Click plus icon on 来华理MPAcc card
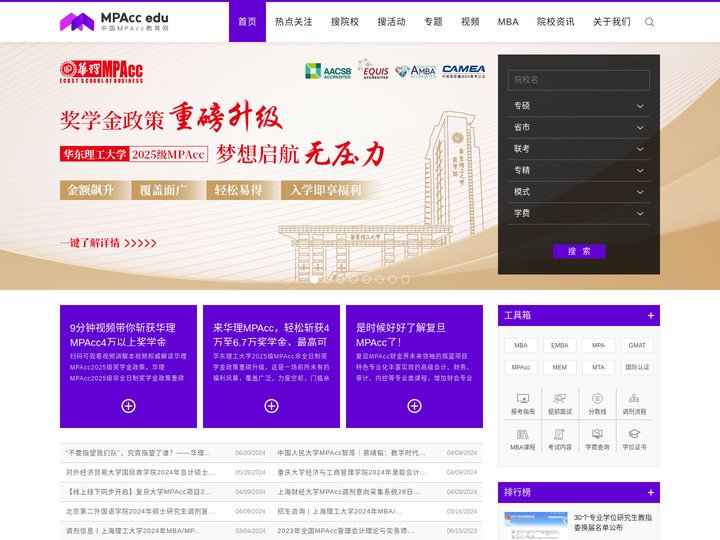 (271, 406)
